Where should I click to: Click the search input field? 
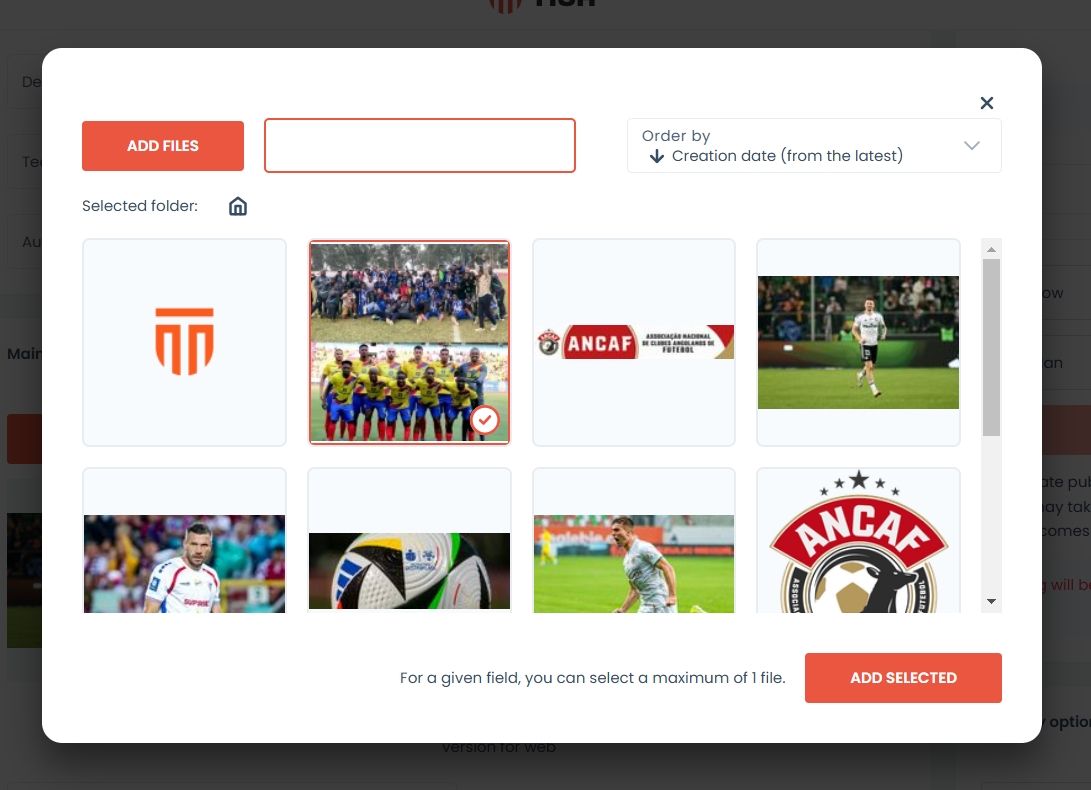pyautogui.click(x=419, y=146)
